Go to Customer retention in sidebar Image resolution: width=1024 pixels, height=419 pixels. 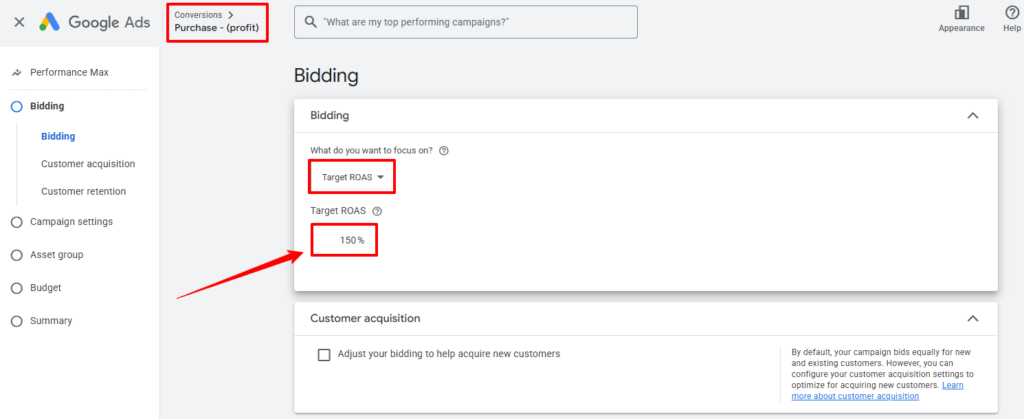pyautogui.click(x=84, y=191)
